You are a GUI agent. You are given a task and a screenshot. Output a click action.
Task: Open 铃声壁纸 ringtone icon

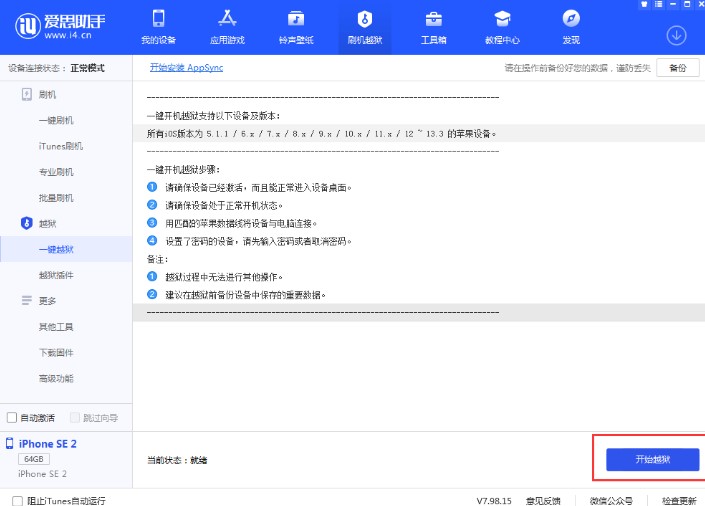tap(296, 19)
